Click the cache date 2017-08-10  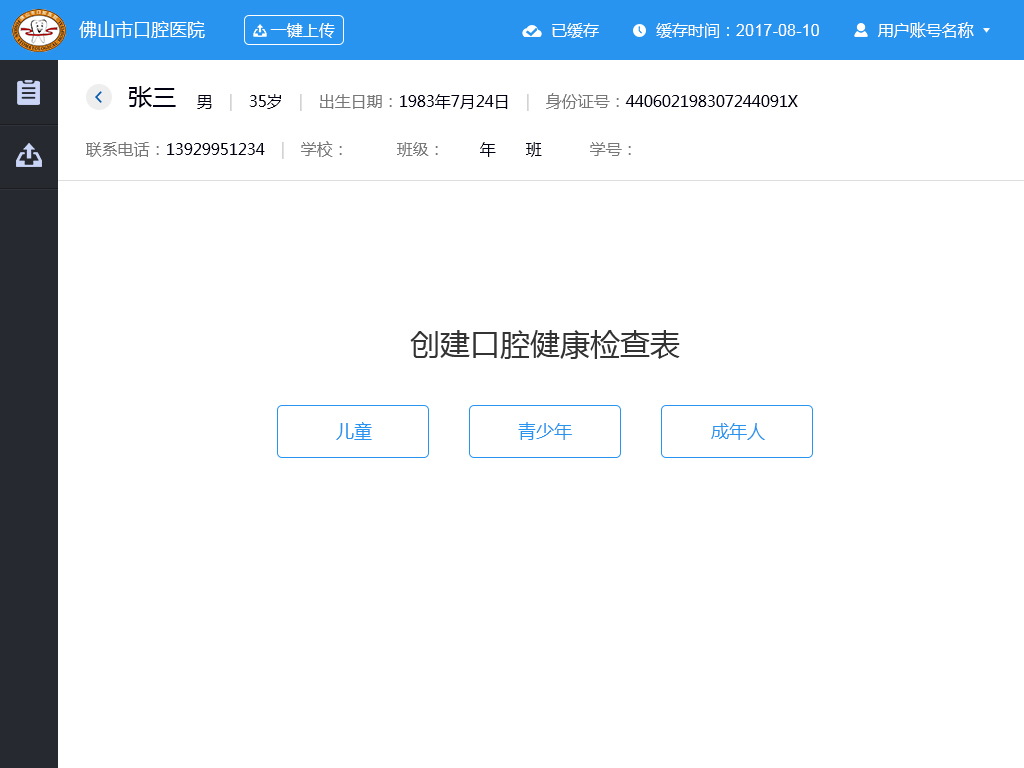[x=777, y=30]
